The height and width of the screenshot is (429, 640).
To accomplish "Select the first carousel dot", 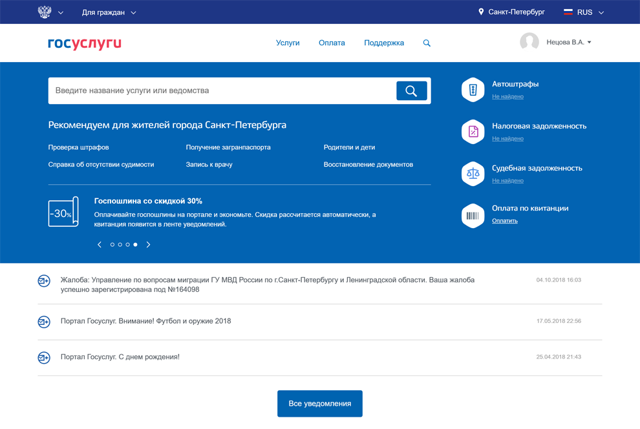I will click(x=112, y=245).
